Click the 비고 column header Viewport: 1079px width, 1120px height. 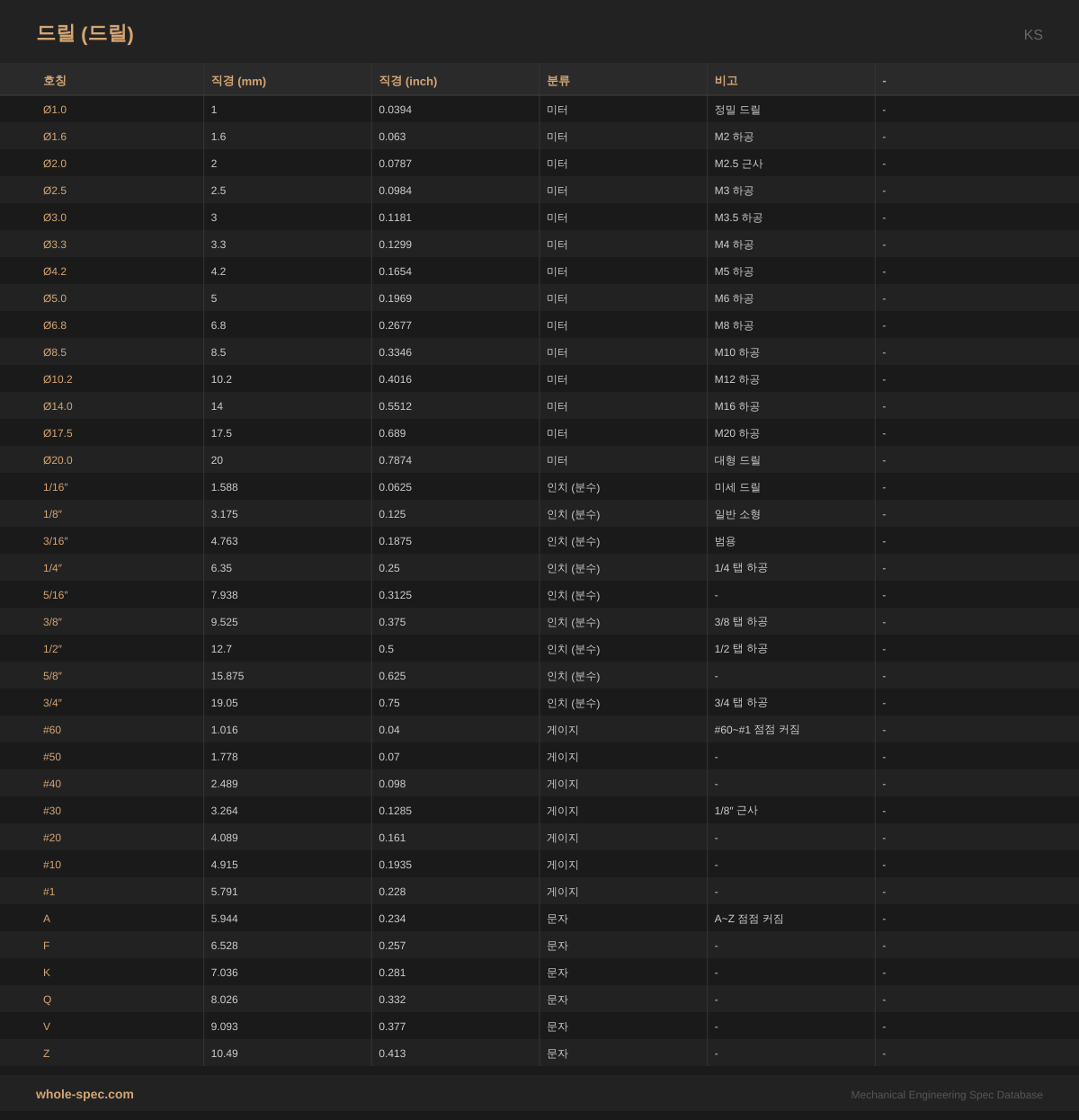pyautogui.click(x=726, y=81)
